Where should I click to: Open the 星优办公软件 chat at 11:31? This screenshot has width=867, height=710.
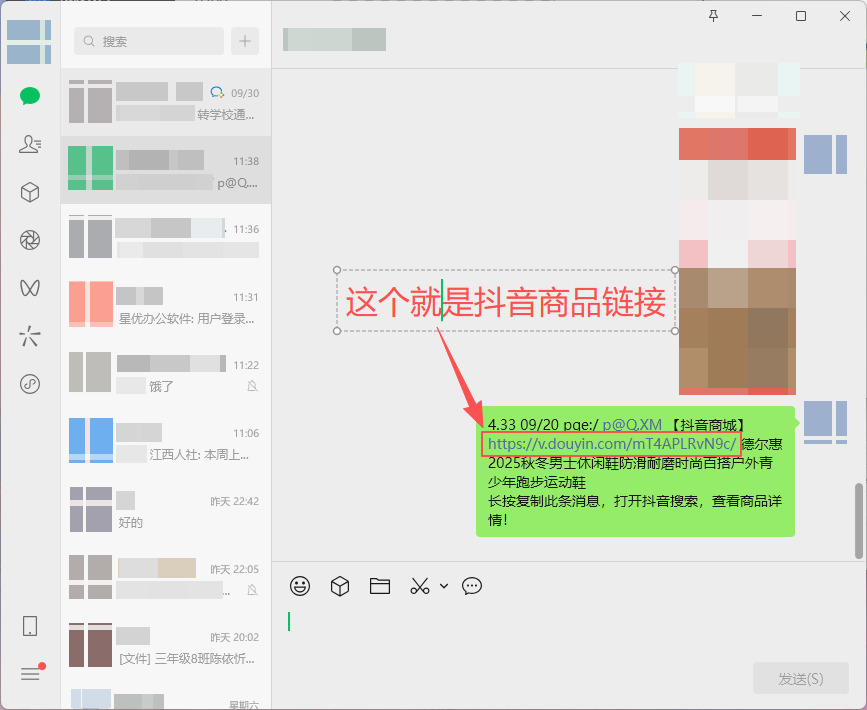[165, 306]
